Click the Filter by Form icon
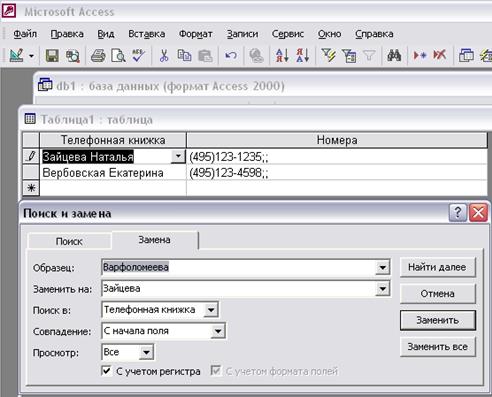 pos(349,56)
